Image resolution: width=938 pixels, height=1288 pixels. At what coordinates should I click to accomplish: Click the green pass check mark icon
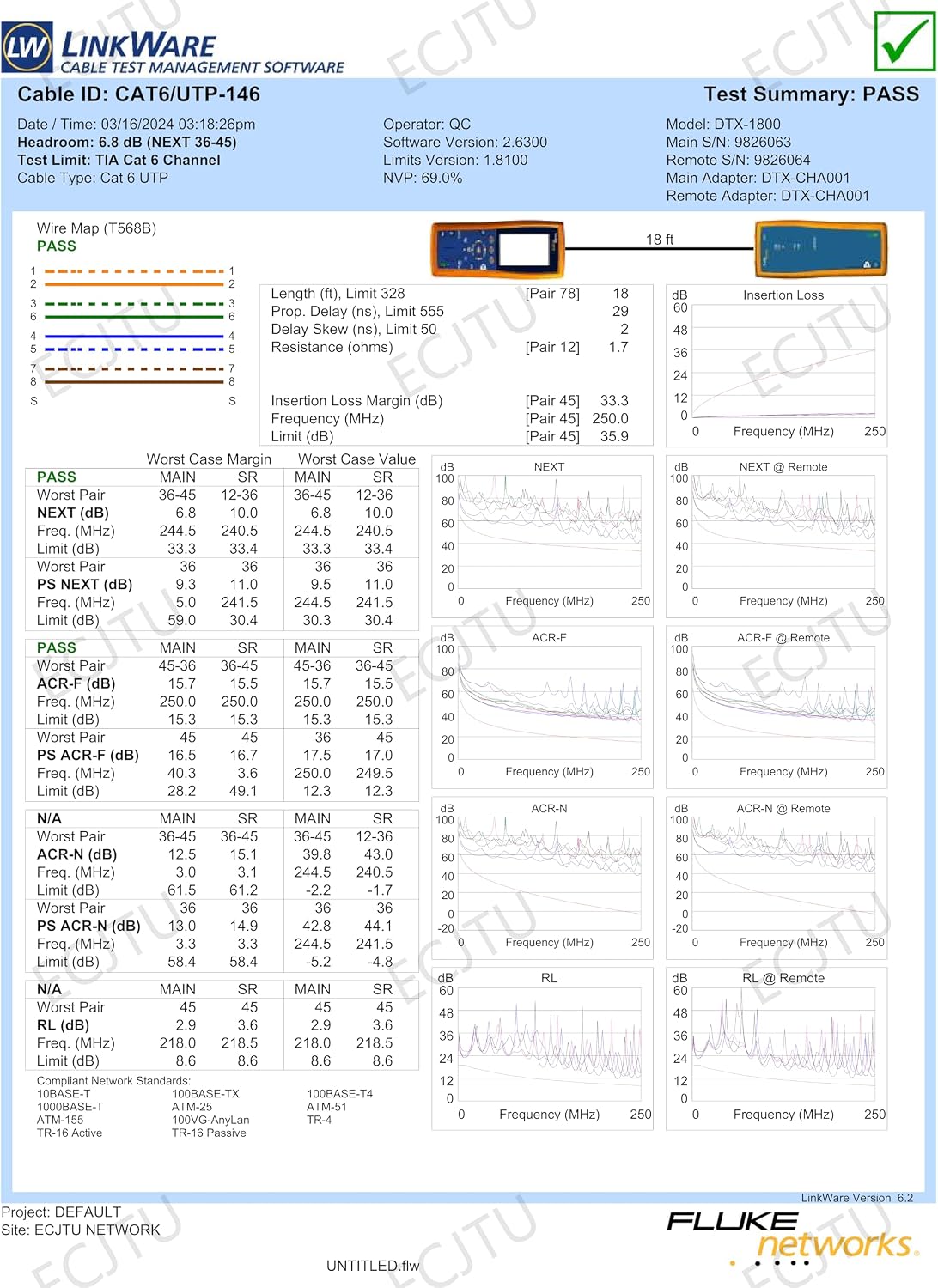tap(904, 41)
